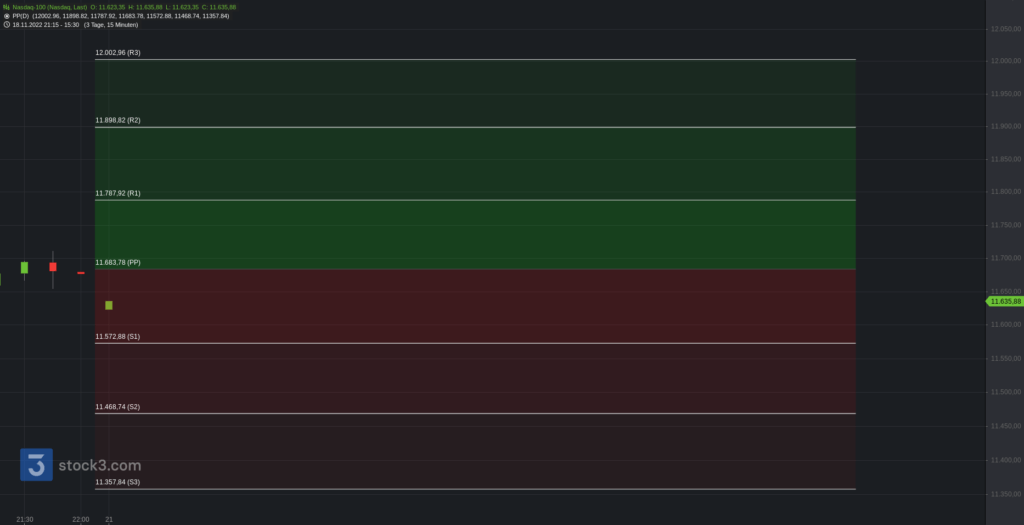Click the candlestick icon beside Nasdaq-100
1024x525 pixels.
pos(7,7)
